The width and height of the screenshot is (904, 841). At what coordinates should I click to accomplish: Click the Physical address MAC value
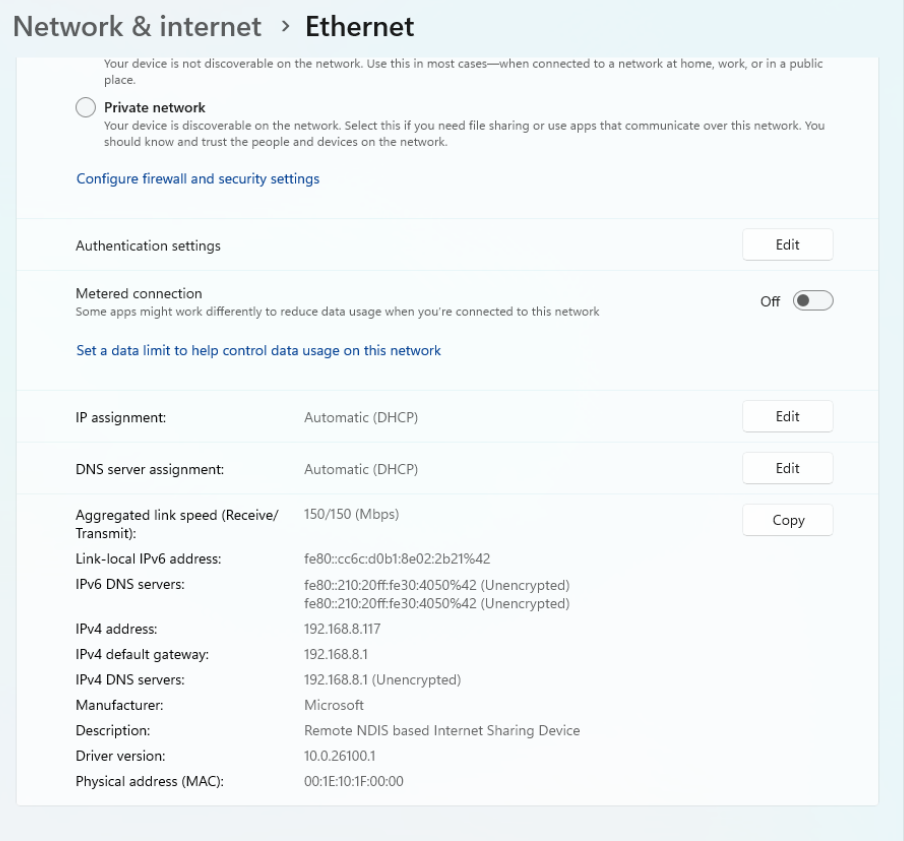coord(353,781)
